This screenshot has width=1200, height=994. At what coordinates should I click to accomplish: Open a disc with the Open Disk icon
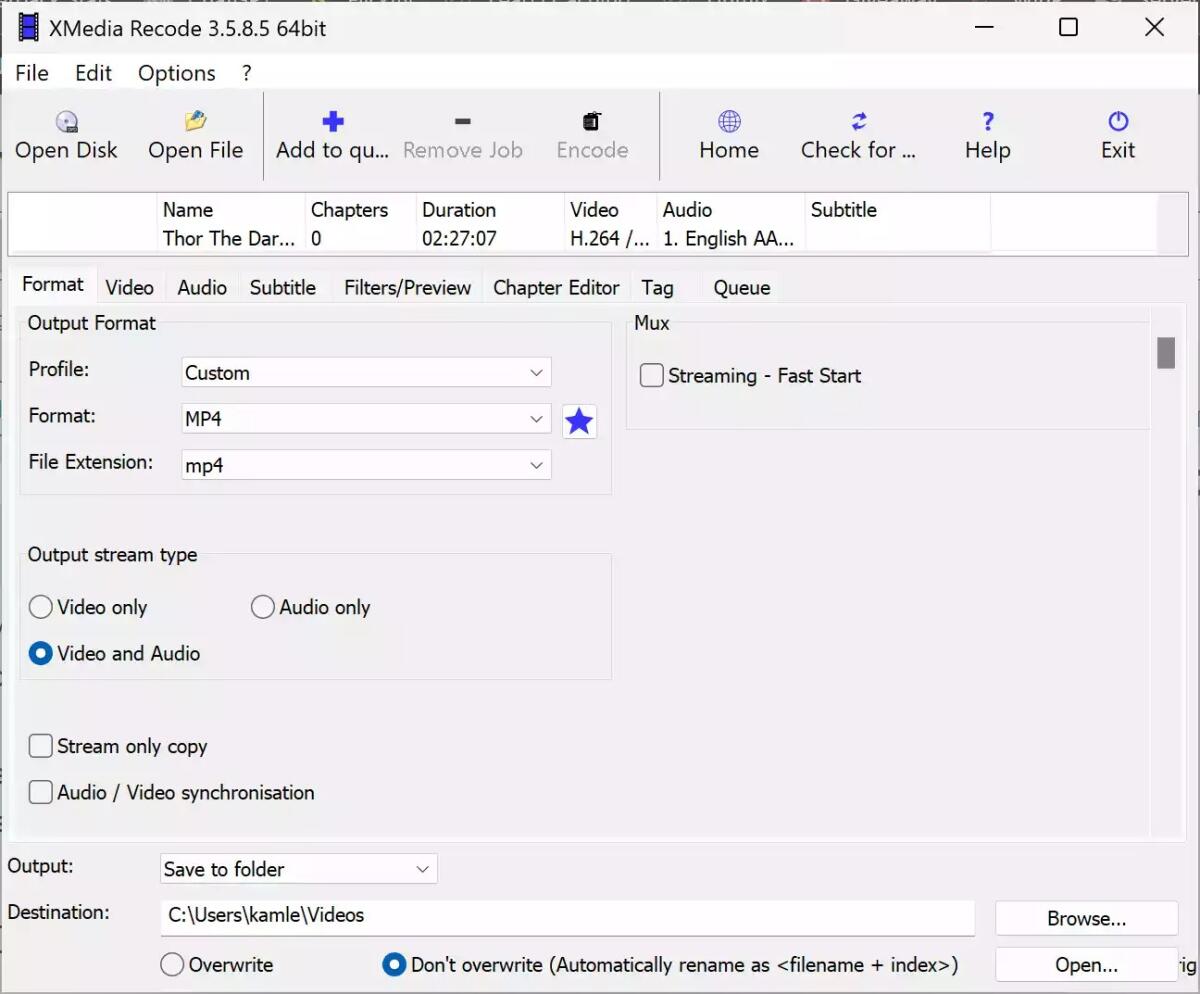66,135
